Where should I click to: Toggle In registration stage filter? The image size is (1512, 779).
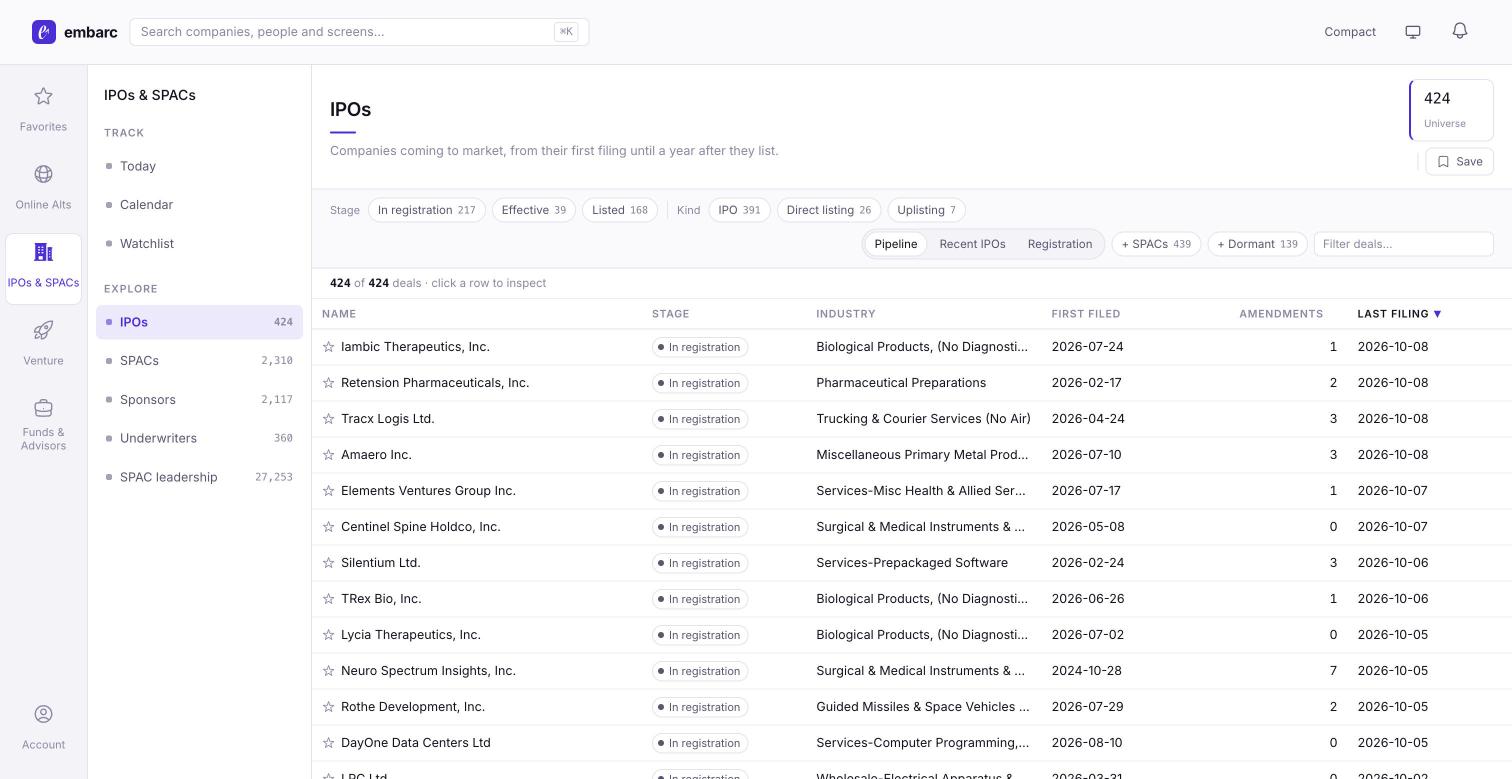pos(427,210)
